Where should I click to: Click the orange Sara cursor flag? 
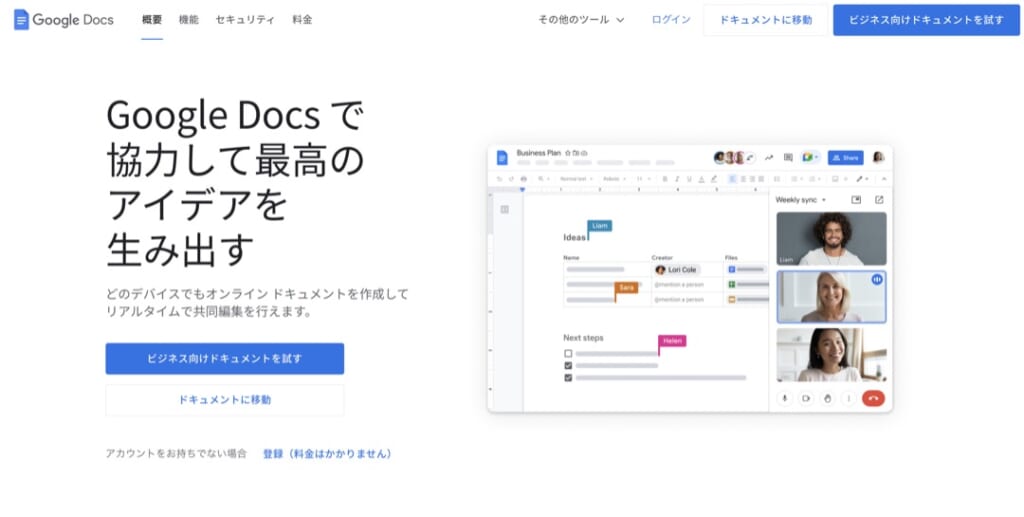[626, 287]
